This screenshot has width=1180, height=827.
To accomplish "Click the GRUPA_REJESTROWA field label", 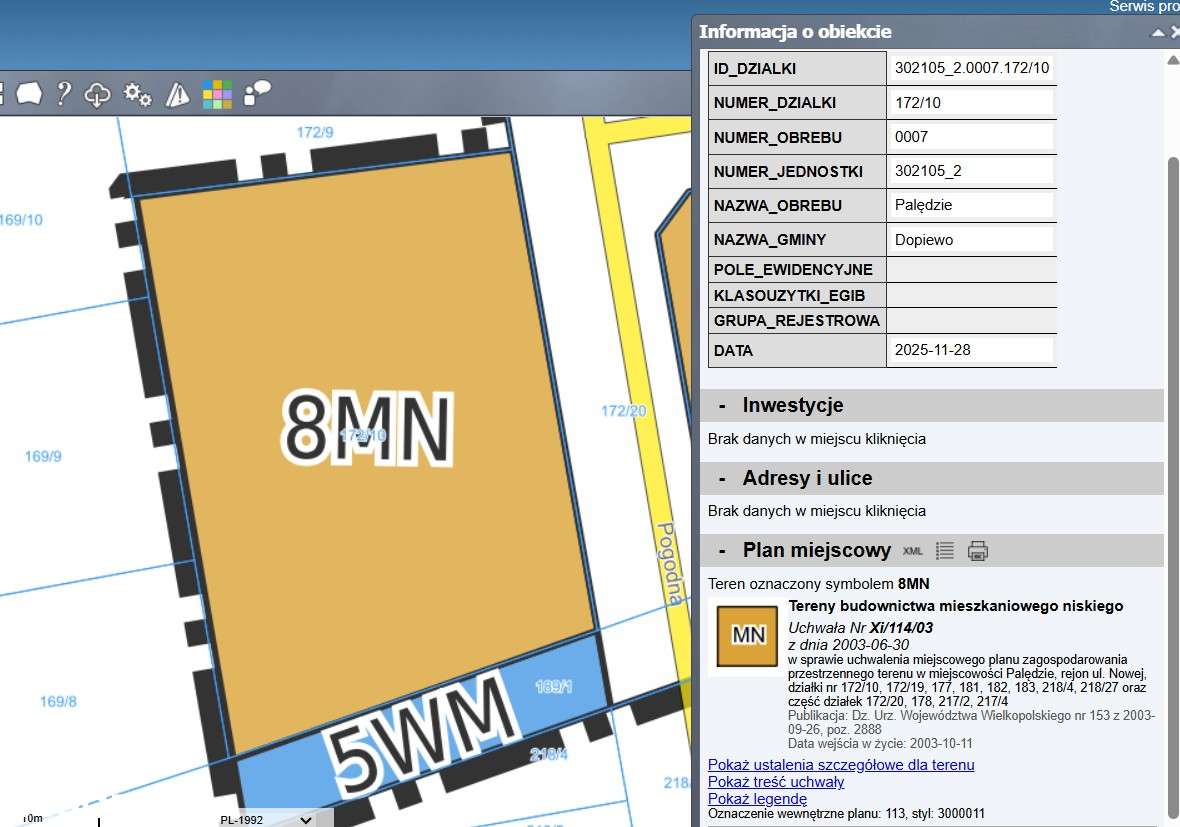I will 796,321.
